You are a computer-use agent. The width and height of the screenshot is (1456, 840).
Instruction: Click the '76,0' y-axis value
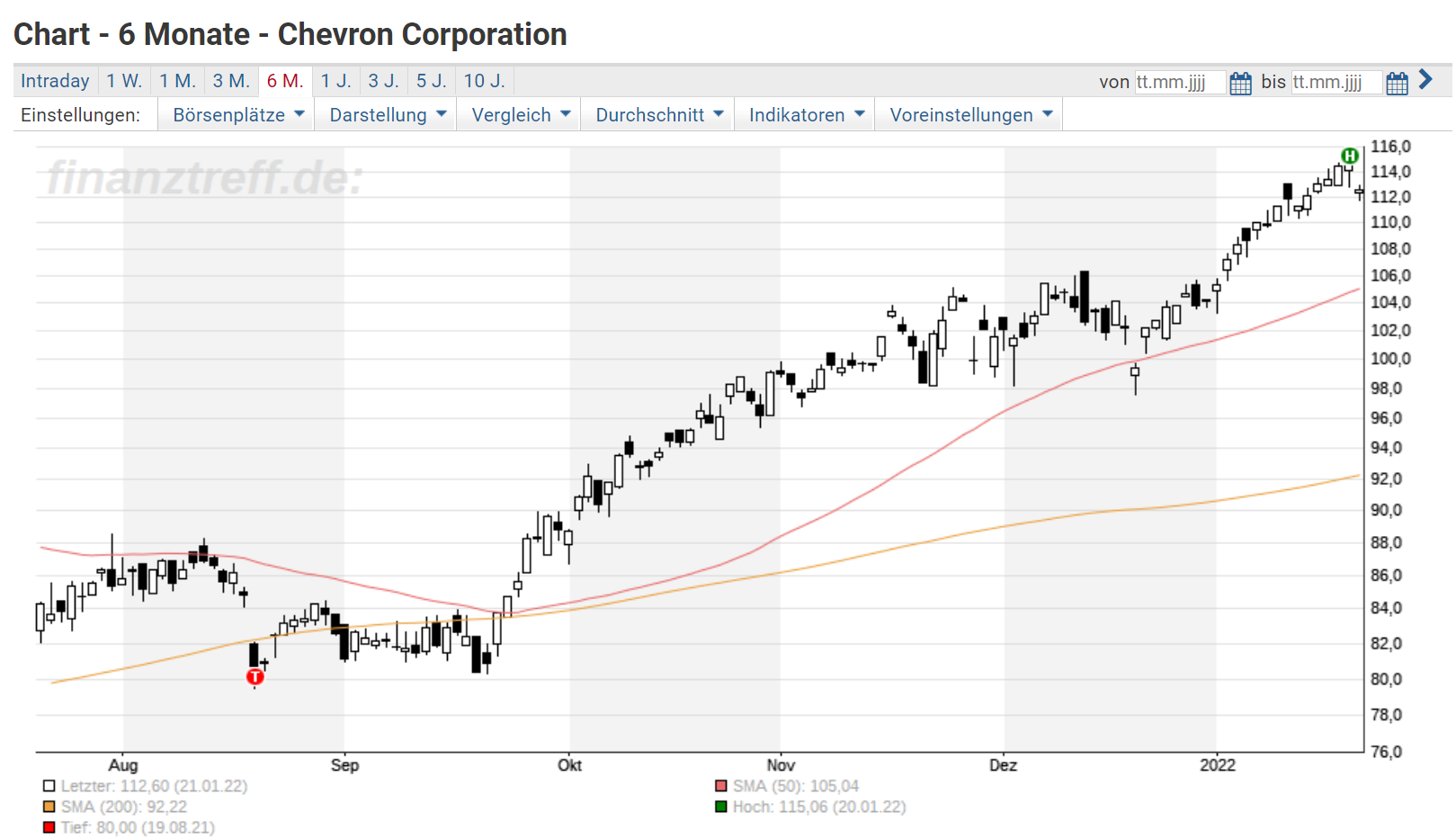tap(1386, 752)
